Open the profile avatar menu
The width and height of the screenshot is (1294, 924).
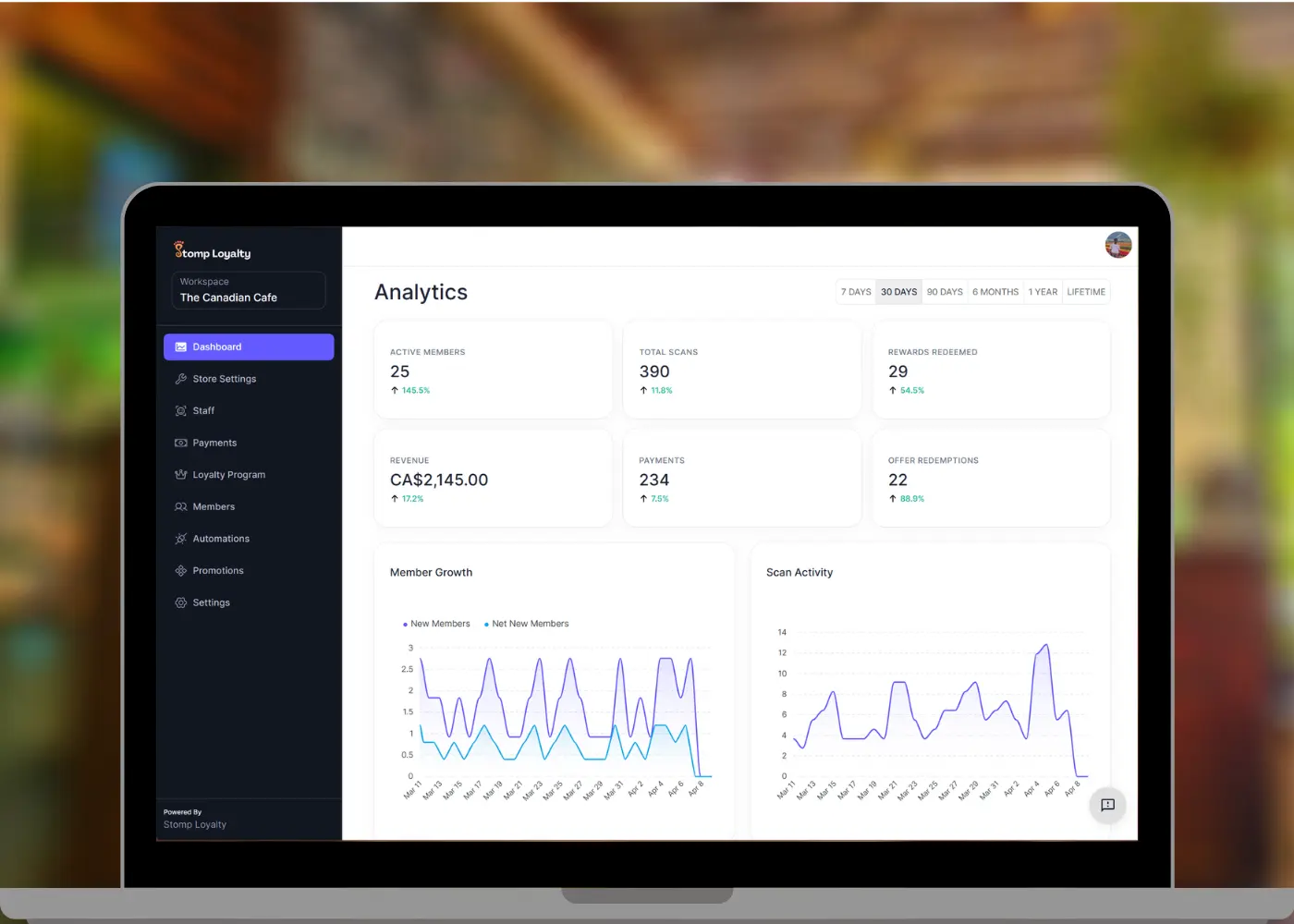point(1117,245)
